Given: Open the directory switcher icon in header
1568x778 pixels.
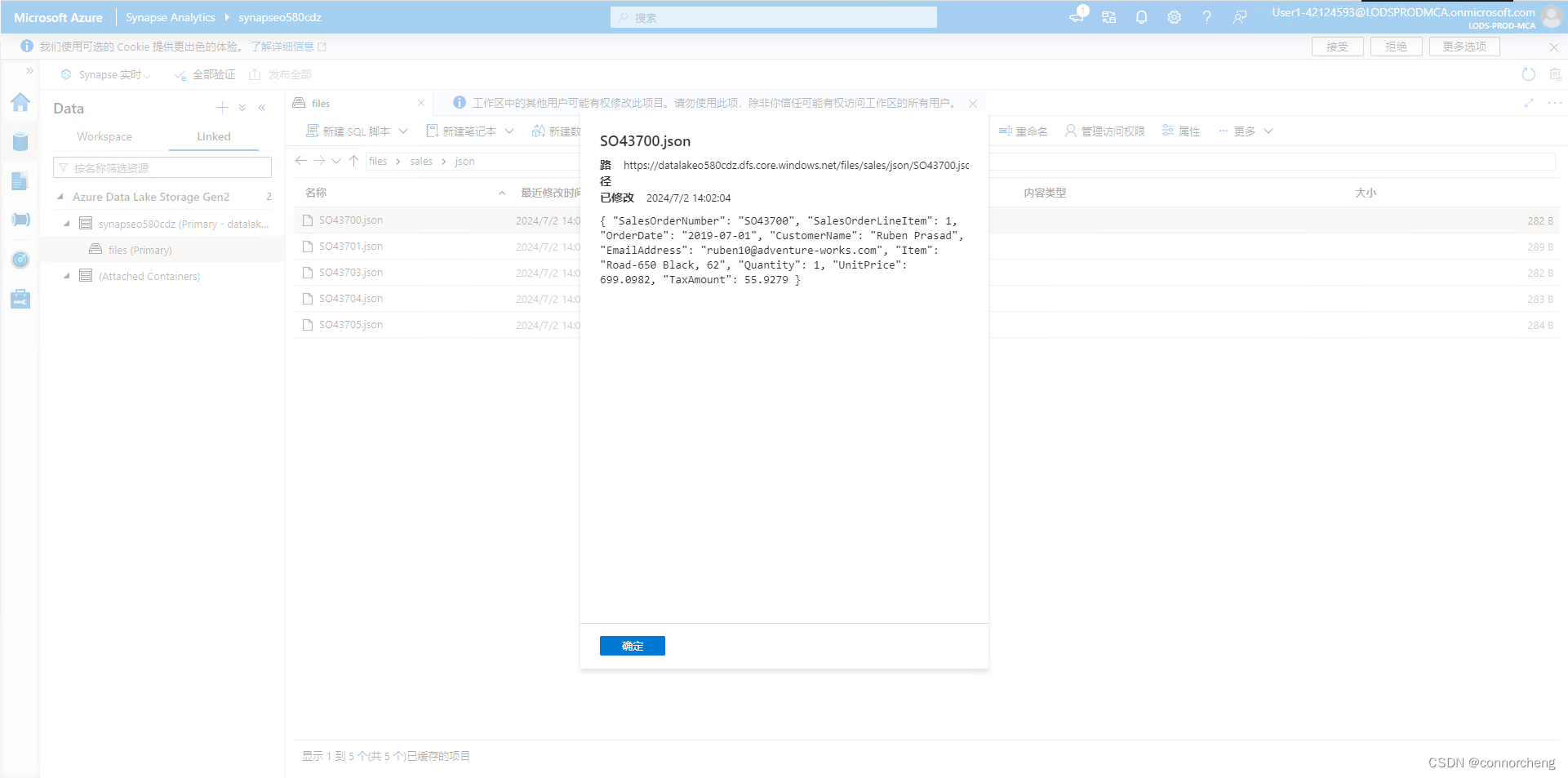Looking at the screenshot, I should 1108,17.
